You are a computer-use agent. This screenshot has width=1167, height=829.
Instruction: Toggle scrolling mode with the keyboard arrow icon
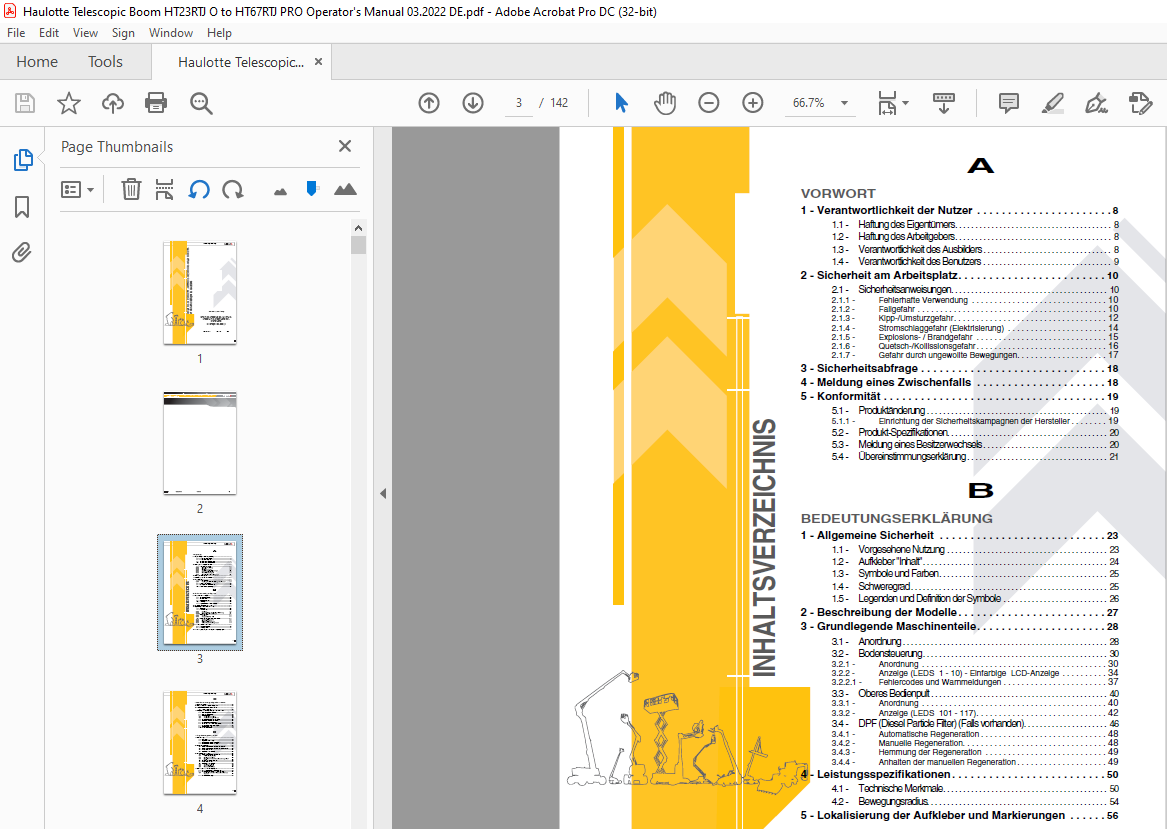pyautogui.click(x=944, y=103)
